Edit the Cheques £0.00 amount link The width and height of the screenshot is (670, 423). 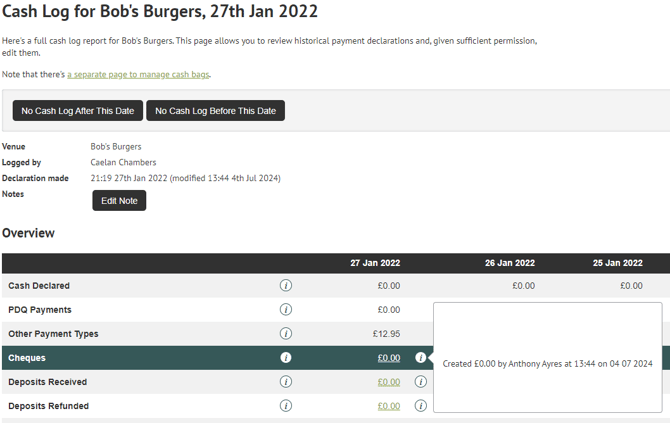point(389,358)
